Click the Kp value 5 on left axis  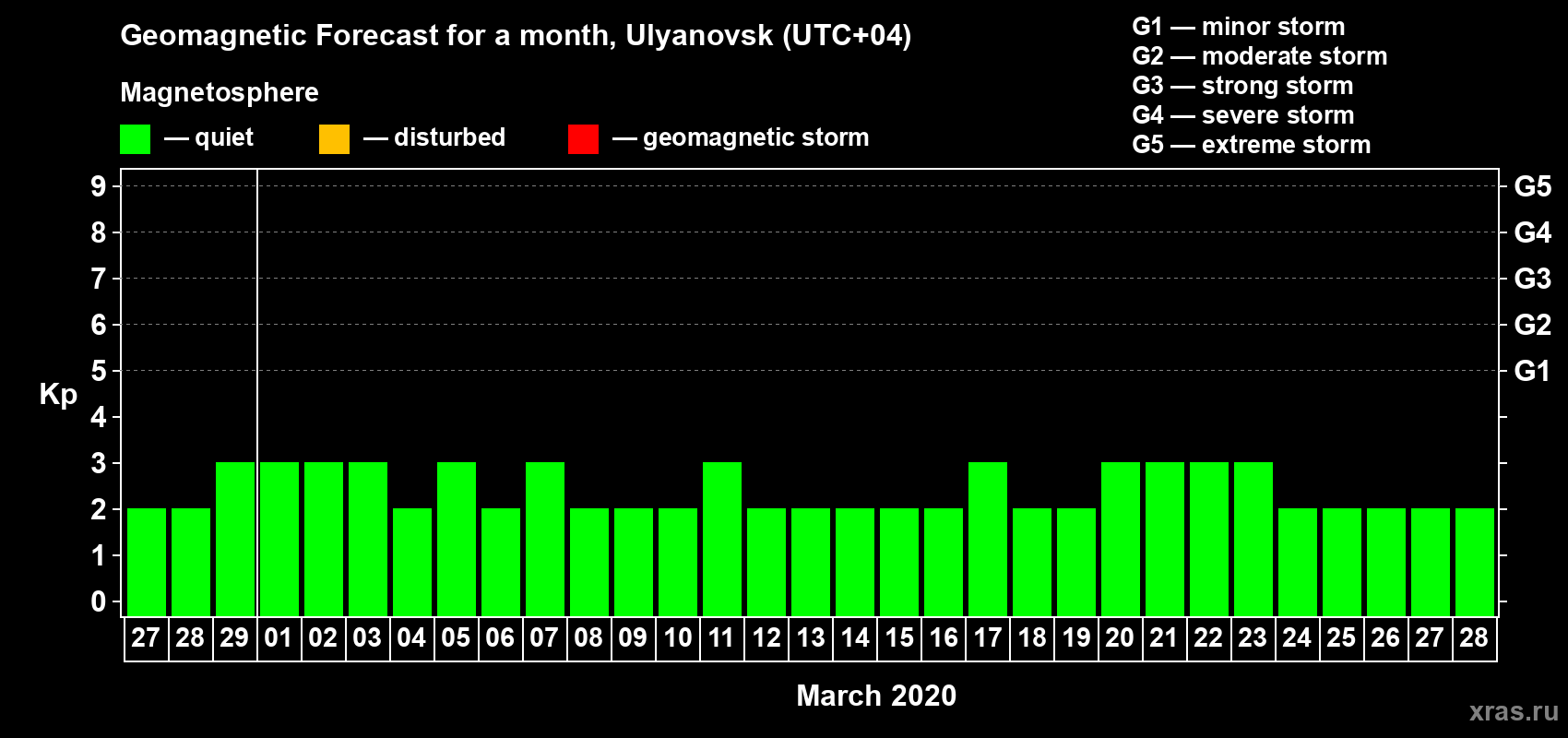pyautogui.click(x=99, y=371)
